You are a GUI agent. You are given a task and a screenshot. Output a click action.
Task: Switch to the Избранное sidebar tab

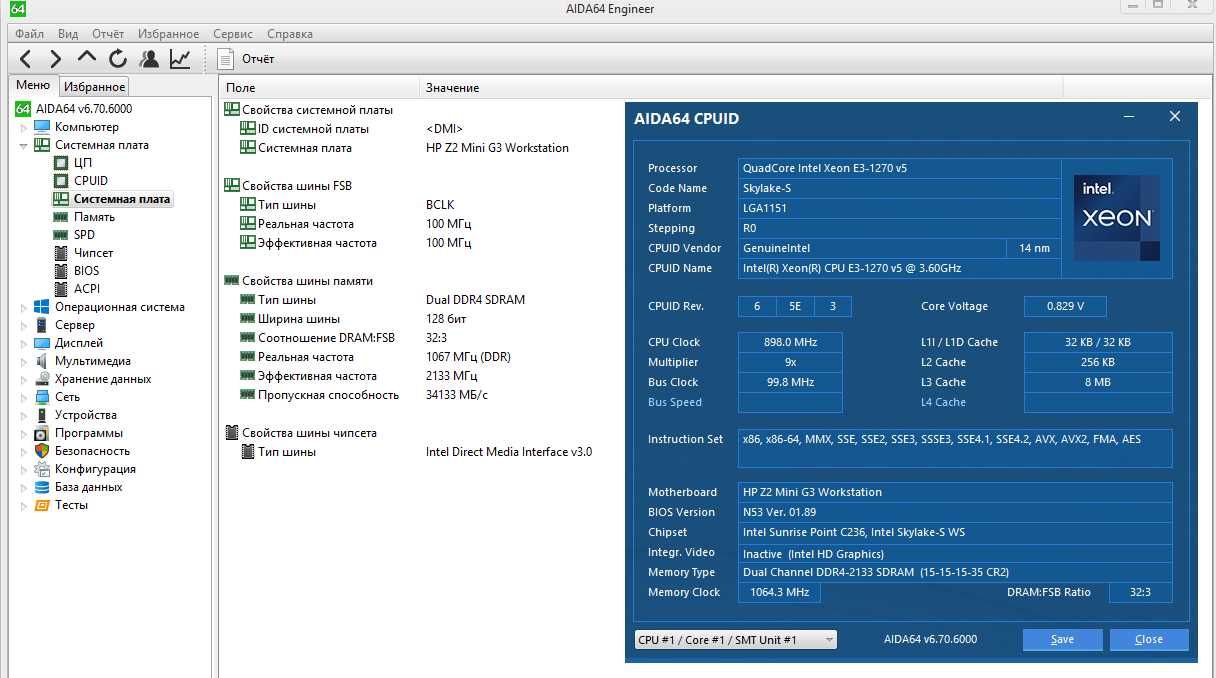coord(94,87)
